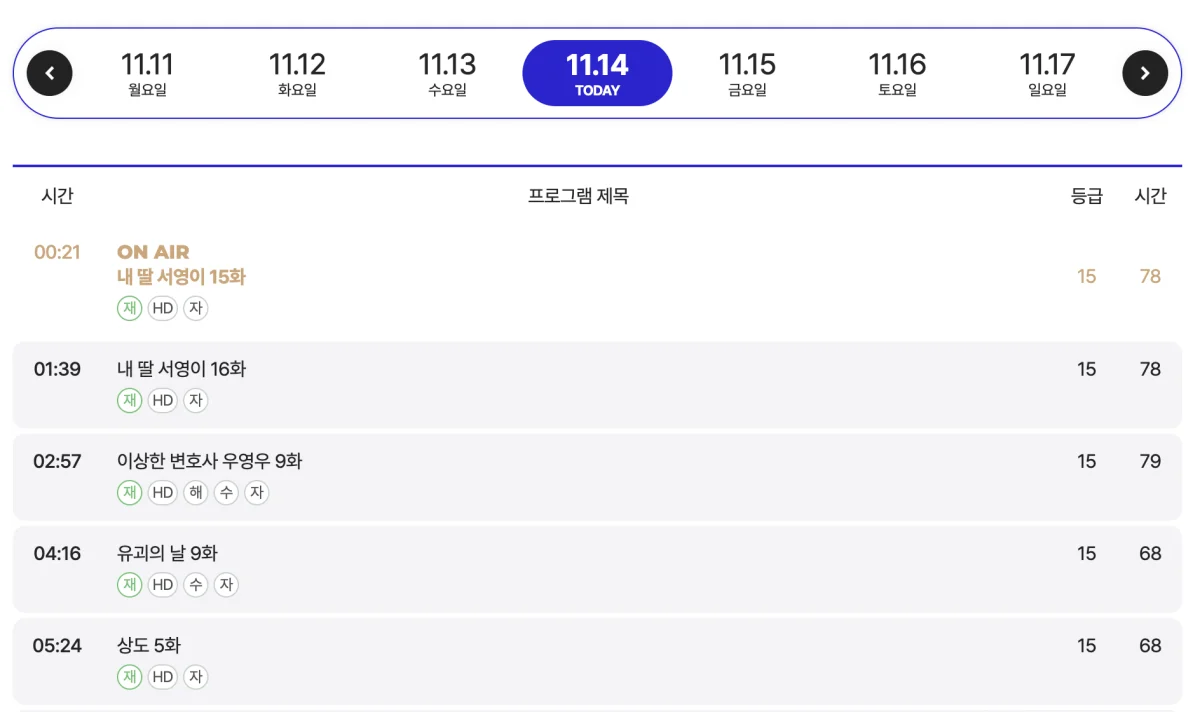
Task: Click the 수 sign language badge on 유괴의 날 9화
Action: click(x=195, y=585)
